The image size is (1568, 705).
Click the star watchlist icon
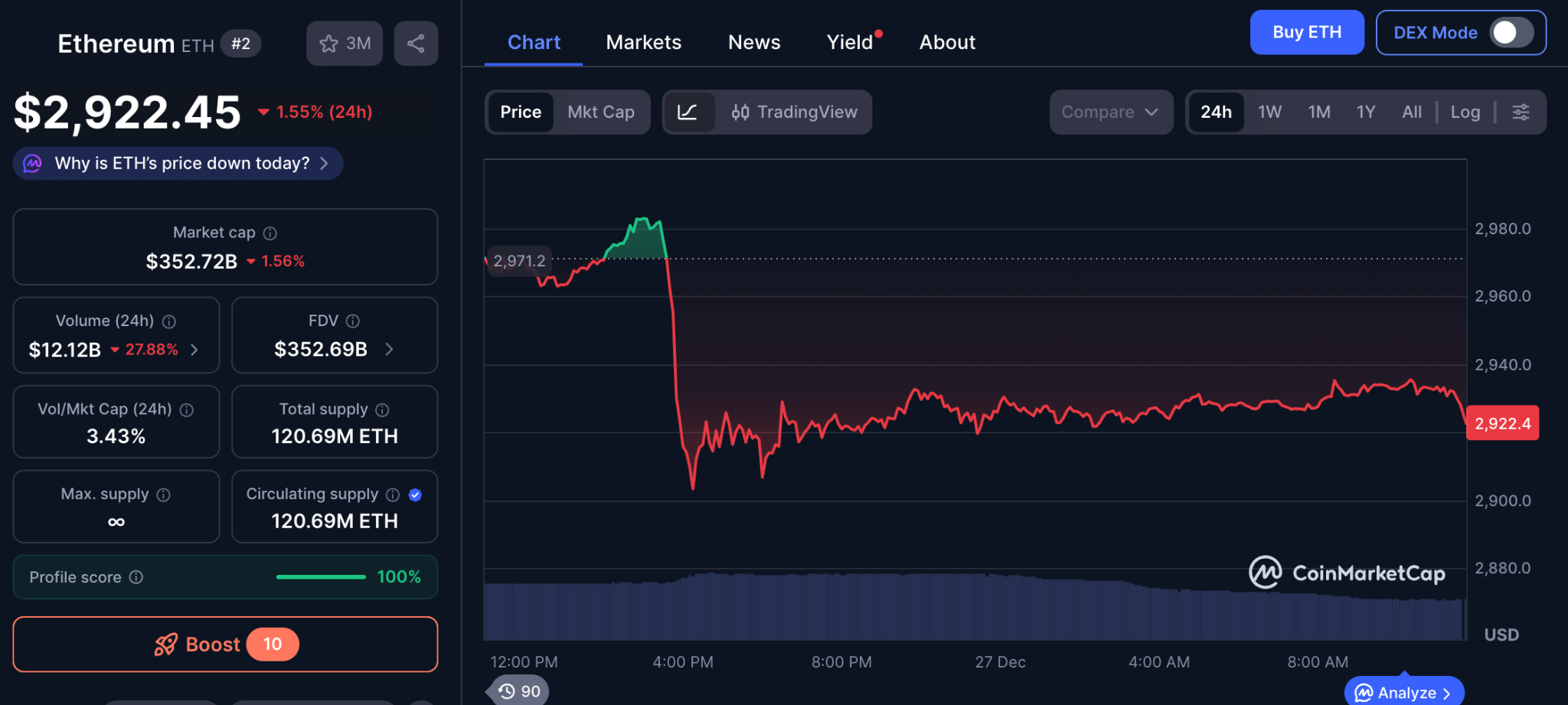[329, 44]
